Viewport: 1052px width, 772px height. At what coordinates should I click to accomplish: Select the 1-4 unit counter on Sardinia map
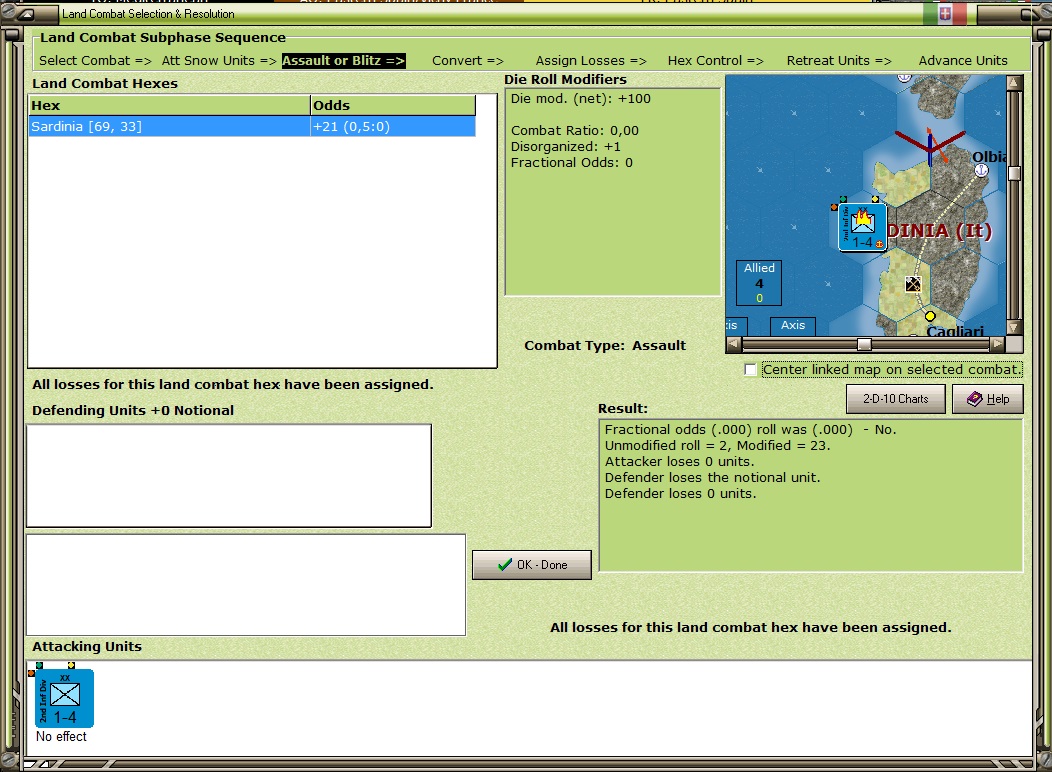click(x=862, y=227)
